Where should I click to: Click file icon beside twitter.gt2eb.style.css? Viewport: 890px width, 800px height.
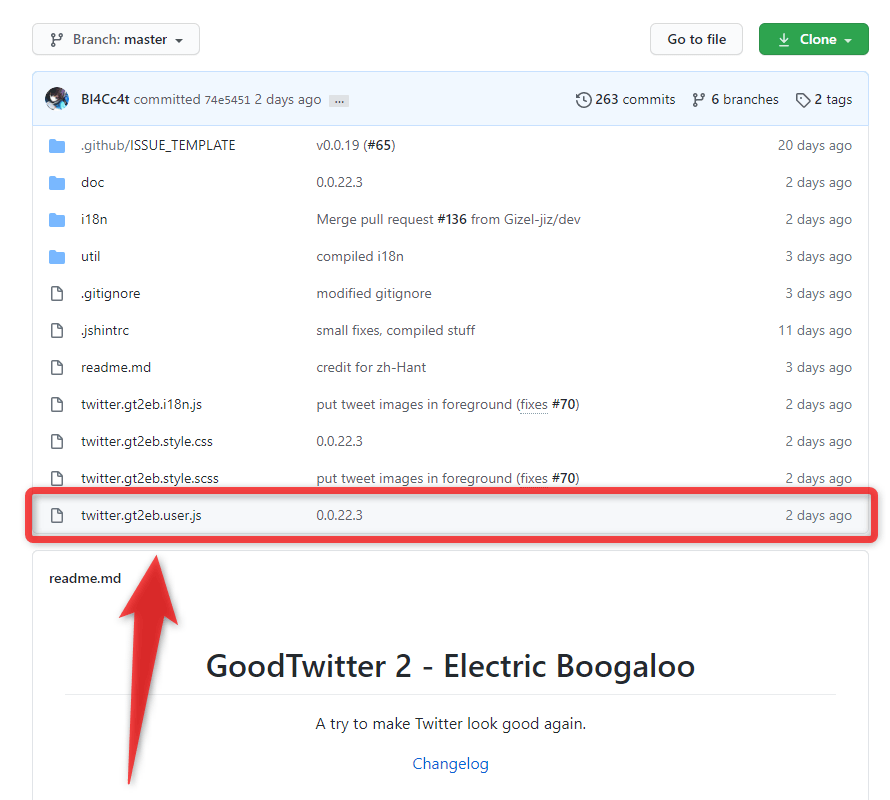tap(57, 441)
